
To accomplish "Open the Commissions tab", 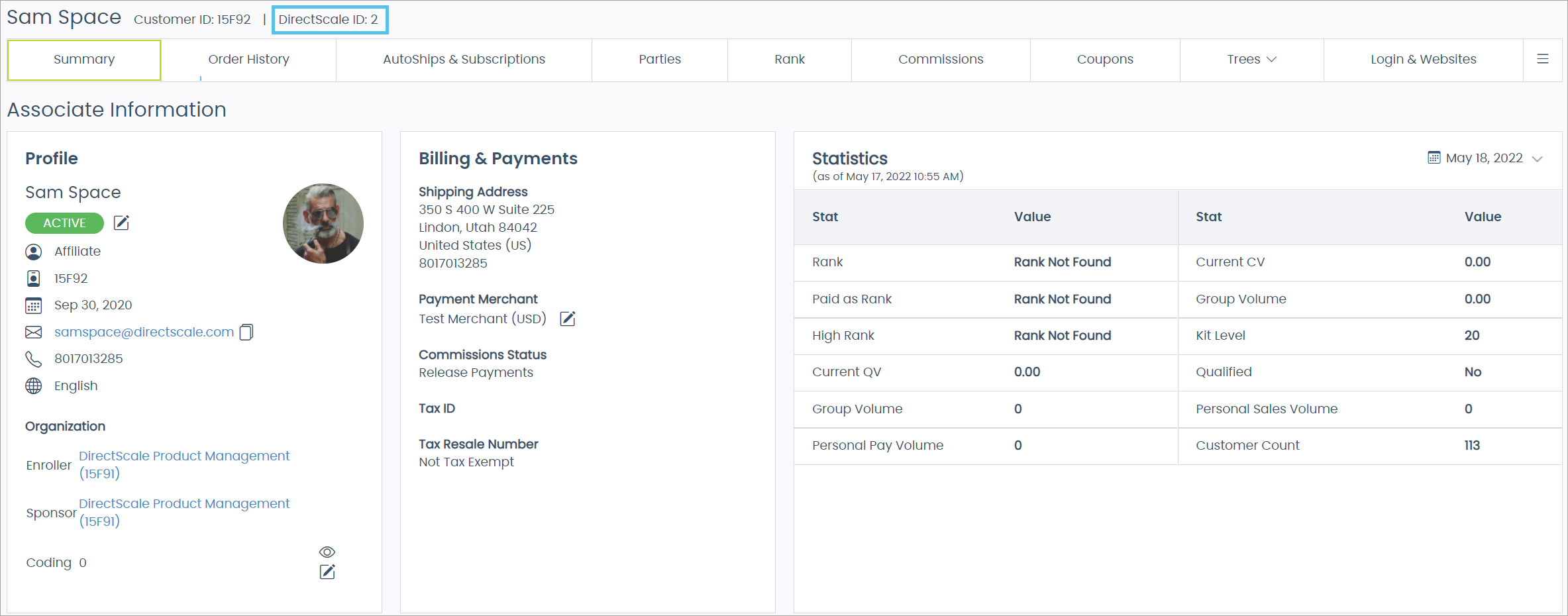I will [940, 59].
